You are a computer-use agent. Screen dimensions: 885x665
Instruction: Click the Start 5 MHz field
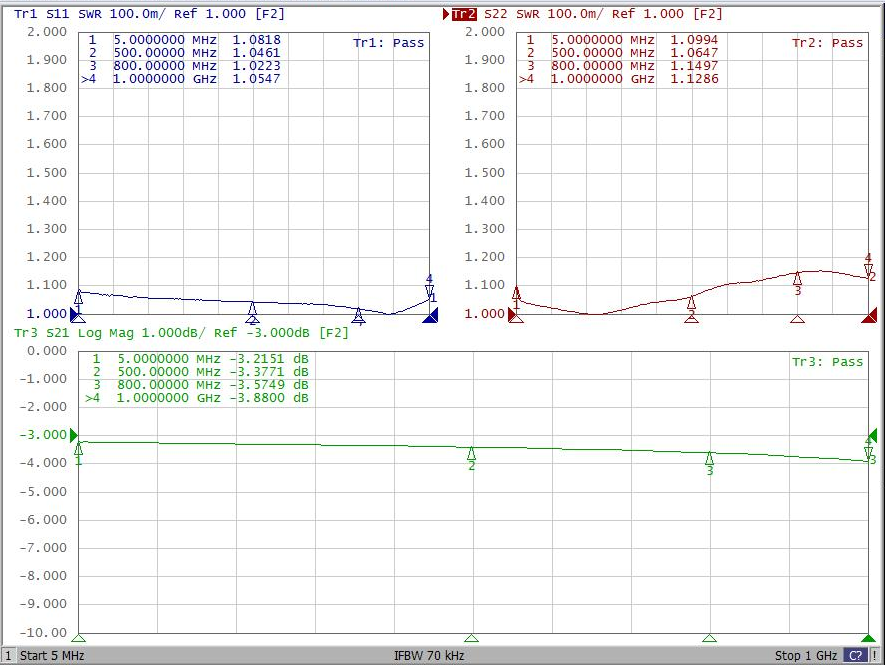[x=52, y=655]
